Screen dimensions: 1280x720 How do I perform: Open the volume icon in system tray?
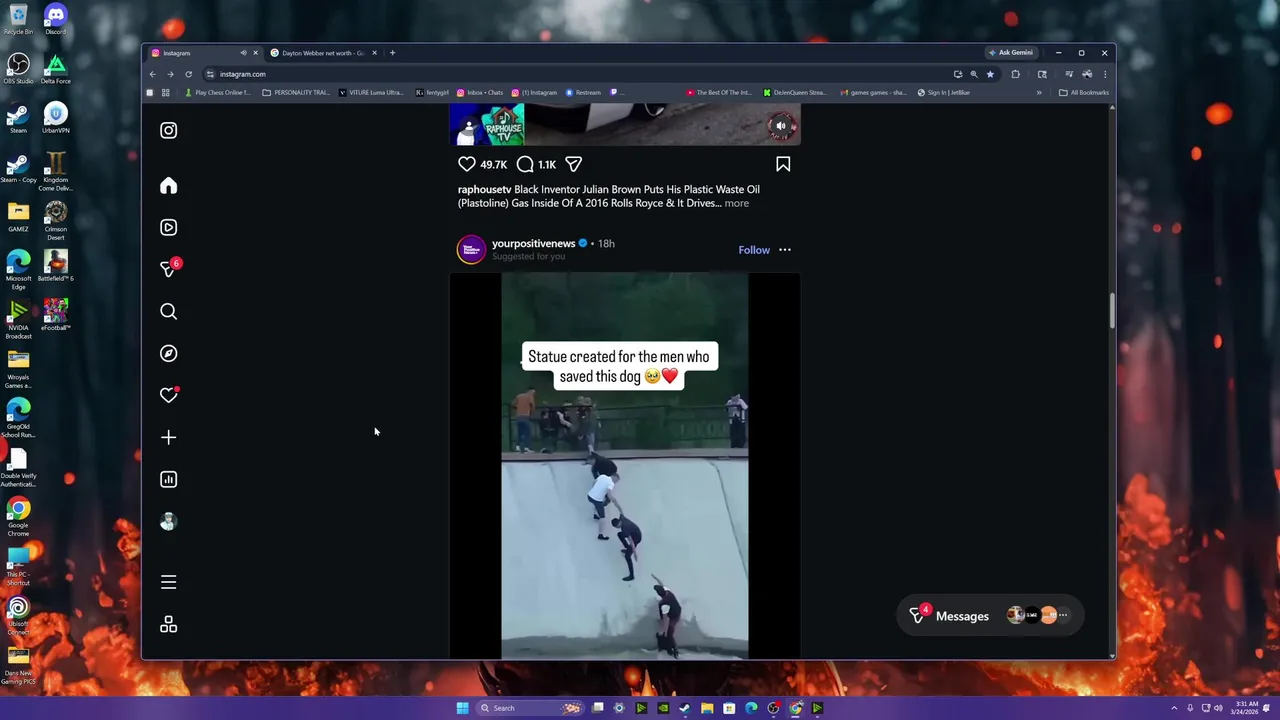tap(1218, 708)
